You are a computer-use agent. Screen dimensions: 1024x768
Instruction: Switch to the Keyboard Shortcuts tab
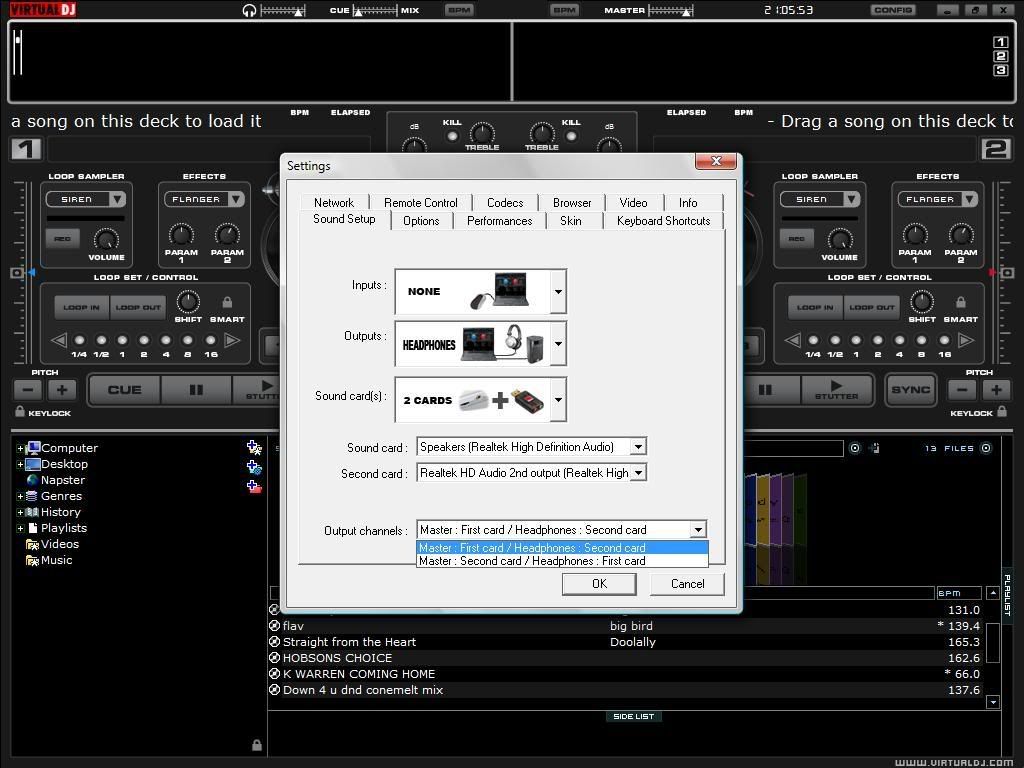[664, 221]
